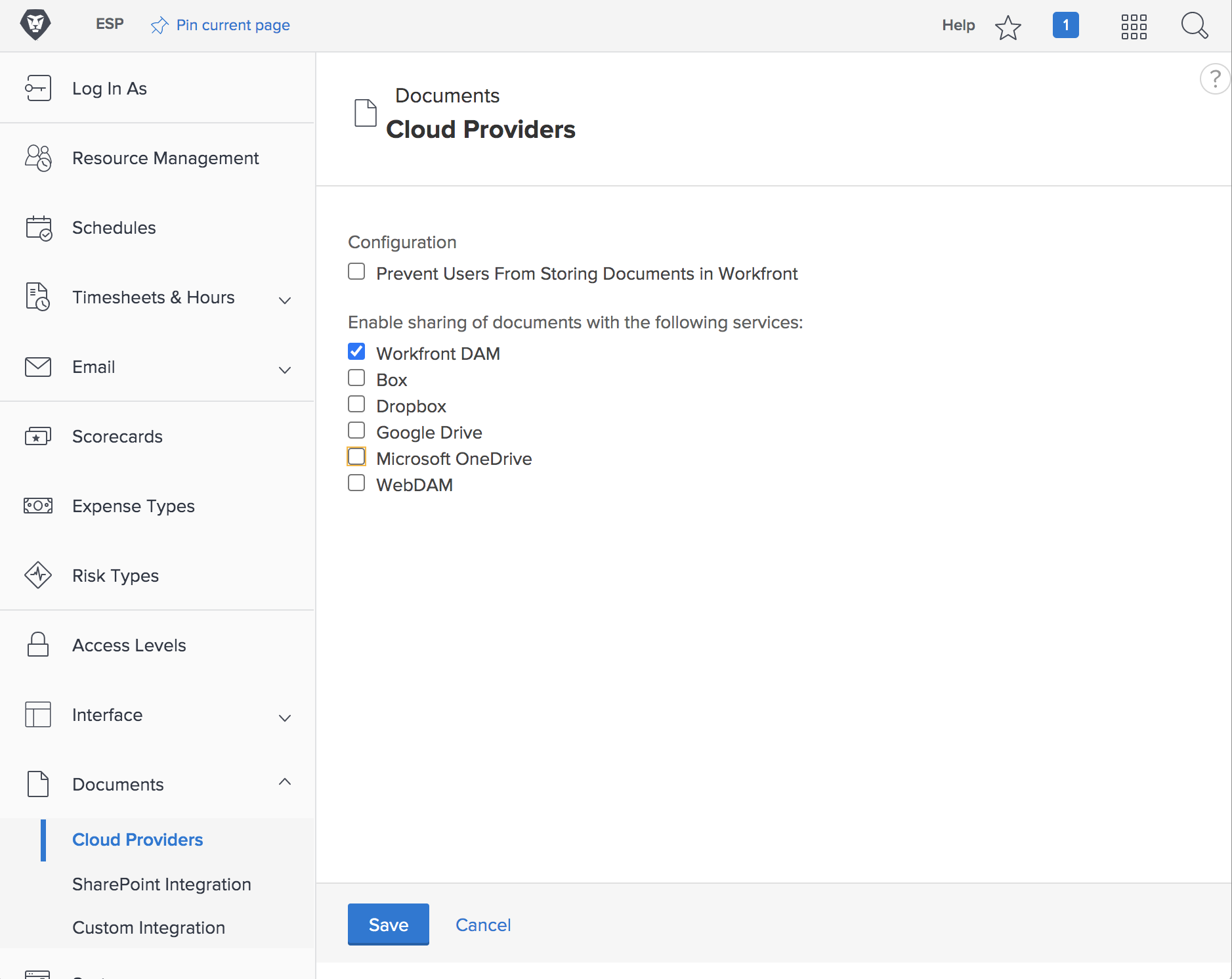Pin current page via top link
The height and width of the screenshot is (979, 1232).
220,25
